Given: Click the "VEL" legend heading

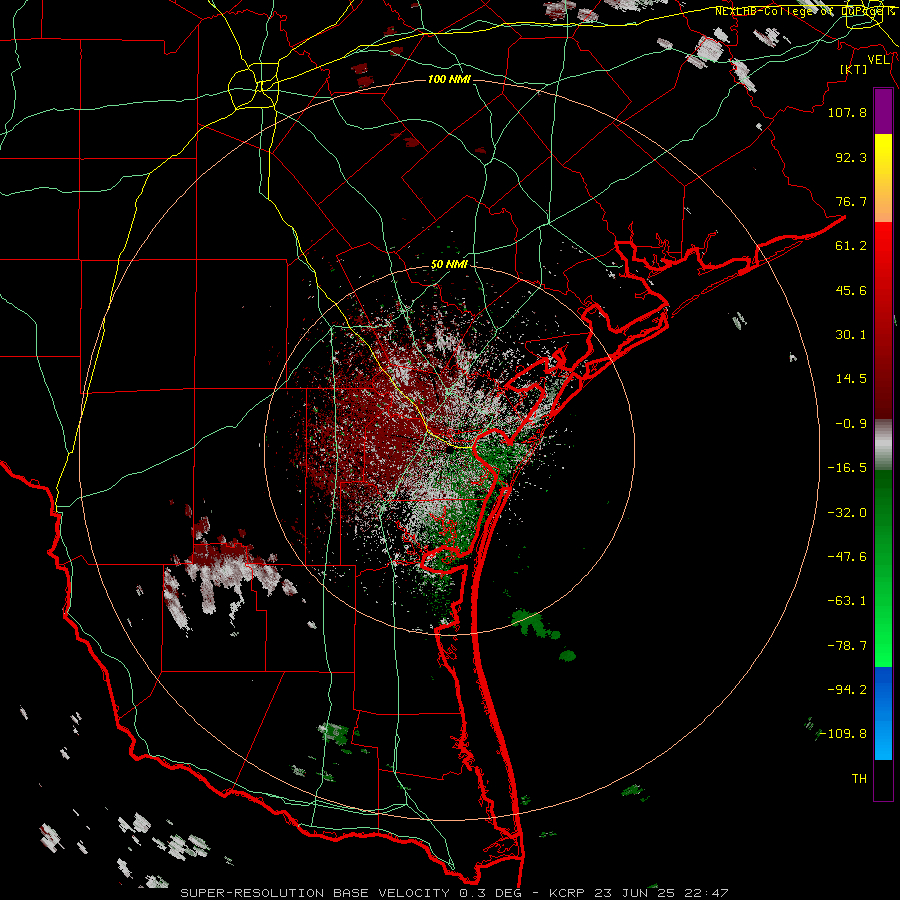Looking at the screenshot, I should (x=878, y=60).
